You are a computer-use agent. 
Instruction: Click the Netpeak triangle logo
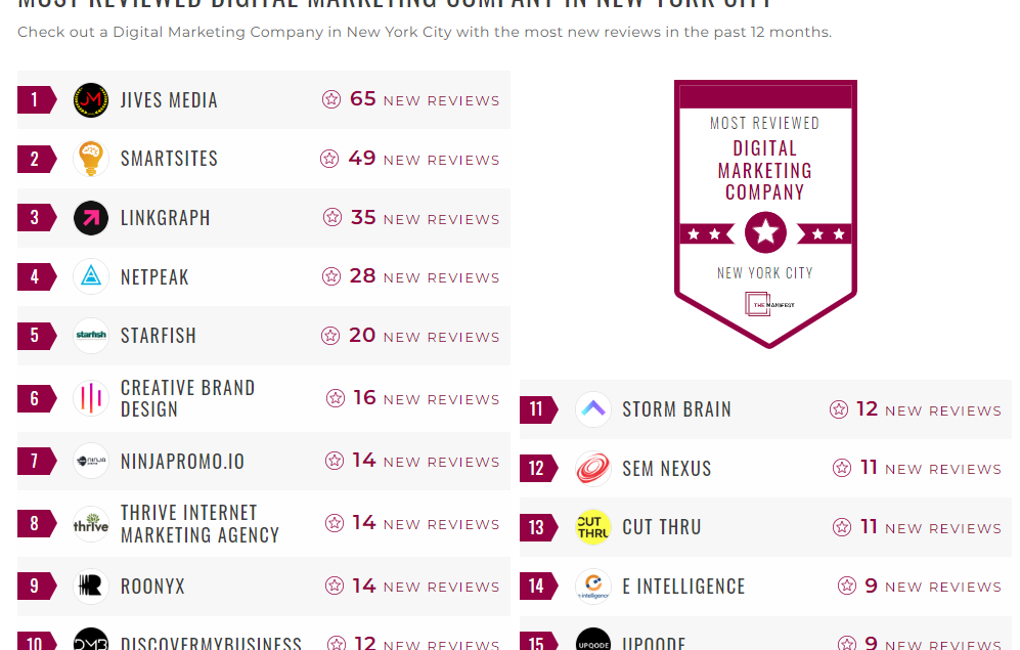click(91, 277)
